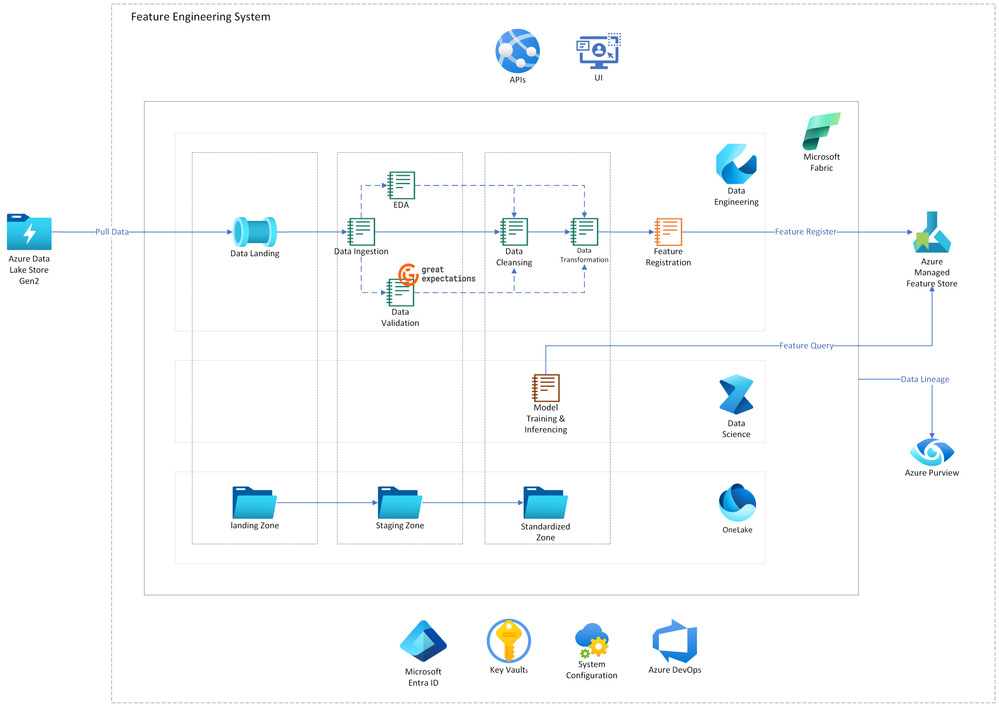Screen dimensions: 999x707
Task: Click the Staging Zone text label
Action: point(399,526)
